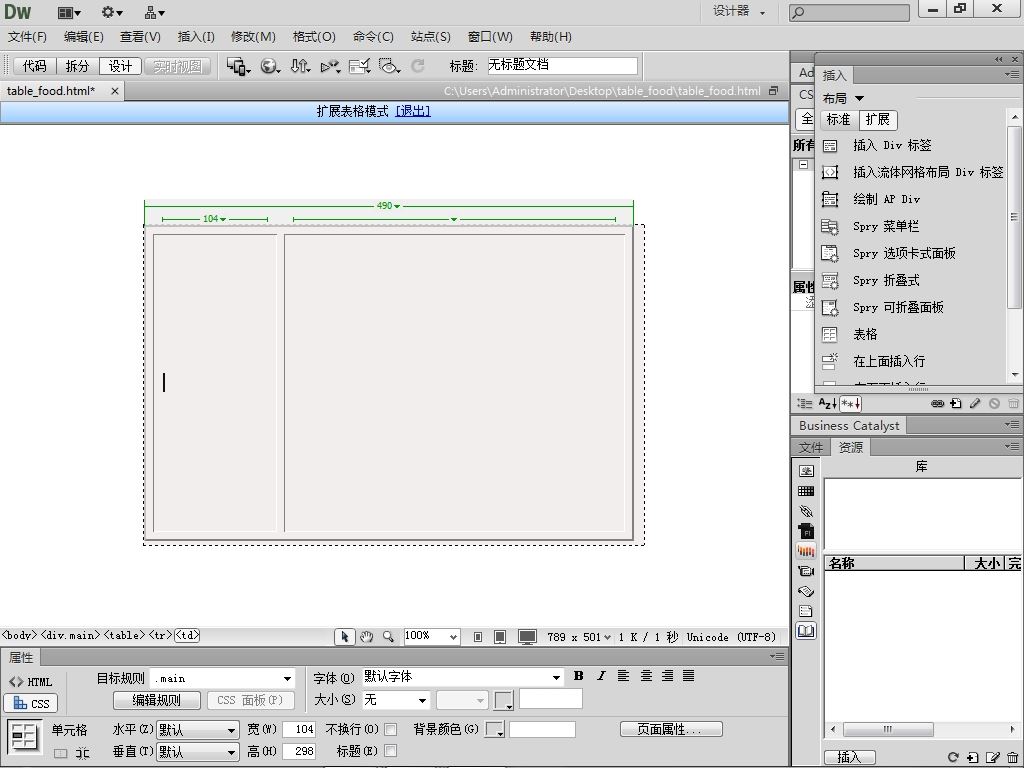Select the <div.main> tag in tag selector
Viewport: 1024px width, 768px height.
click(71, 635)
